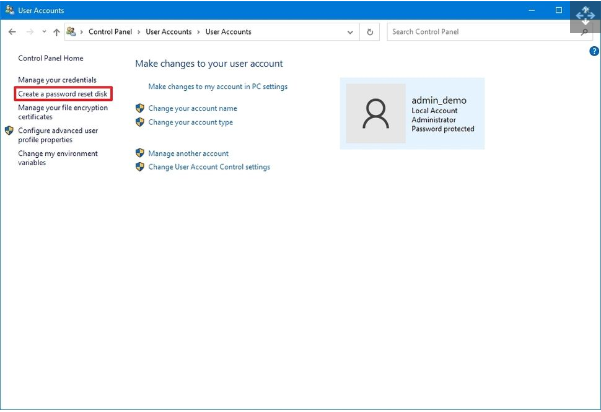Open Change User Account Control settings
601x412 pixels.
tap(208, 167)
